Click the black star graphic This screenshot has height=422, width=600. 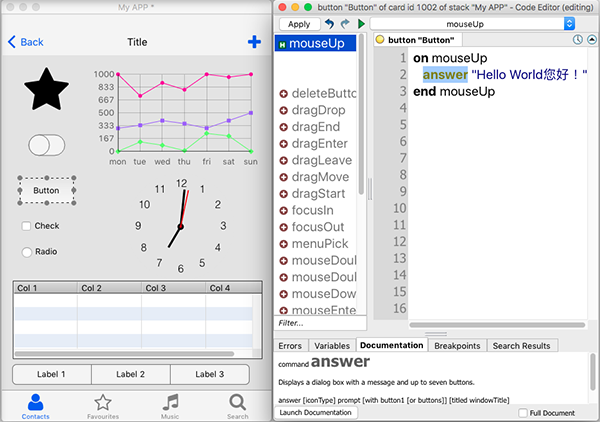coord(46,90)
